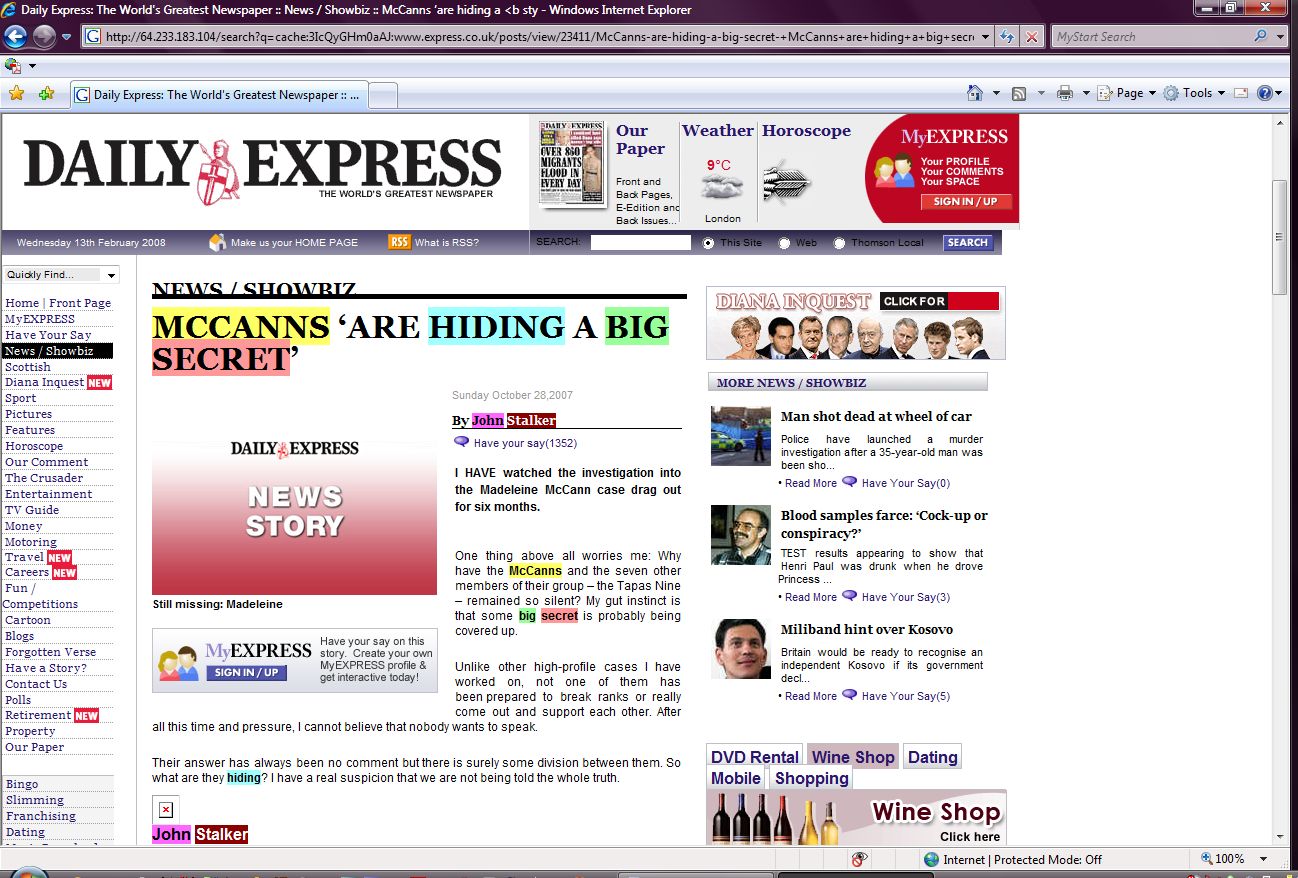Click the orange RSS badge icon
Image resolution: width=1298 pixels, height=878 pixels.
(x=399, y=242)
